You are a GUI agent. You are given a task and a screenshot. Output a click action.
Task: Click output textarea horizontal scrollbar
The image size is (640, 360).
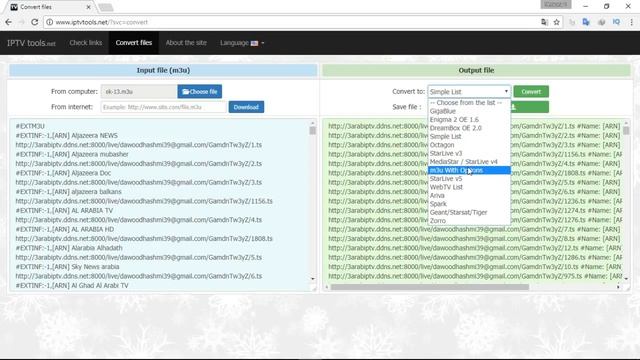pyautogui.click(x=430, y=287)
